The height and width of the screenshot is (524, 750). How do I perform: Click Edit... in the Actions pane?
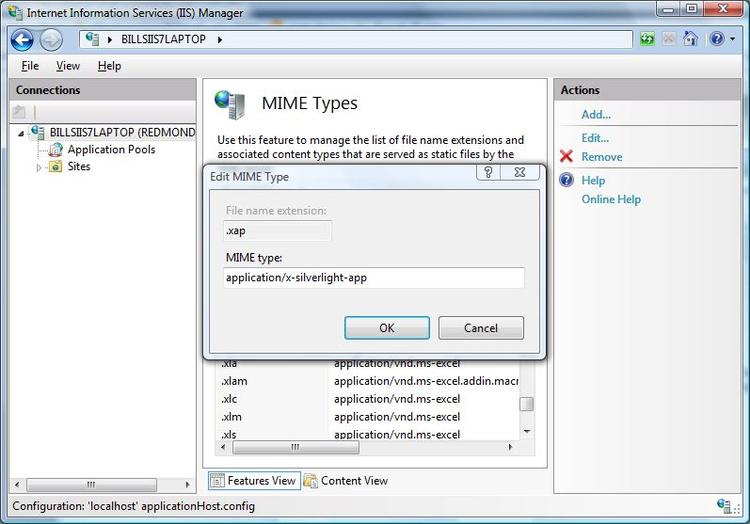tap(595, 138)
